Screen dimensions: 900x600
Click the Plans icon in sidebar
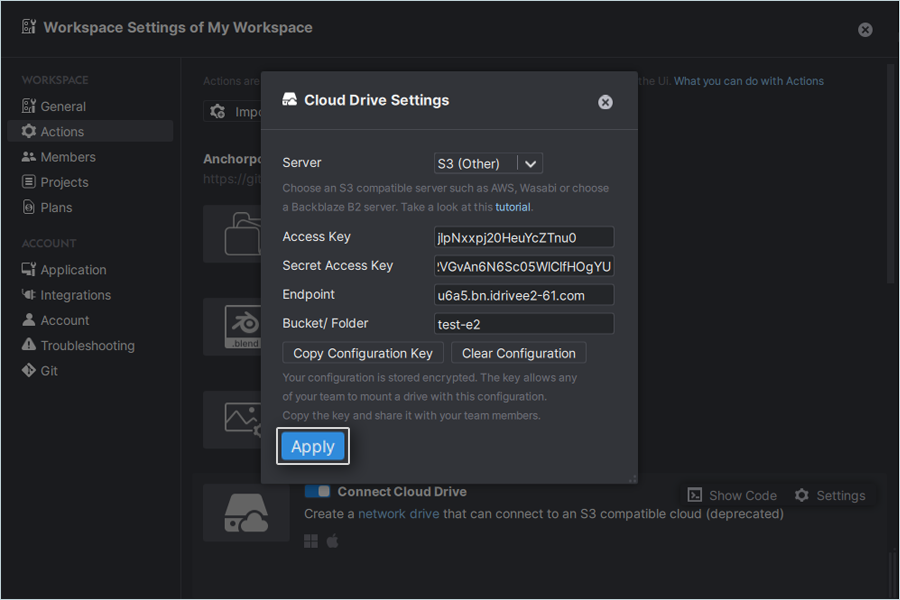pos(29,207)
